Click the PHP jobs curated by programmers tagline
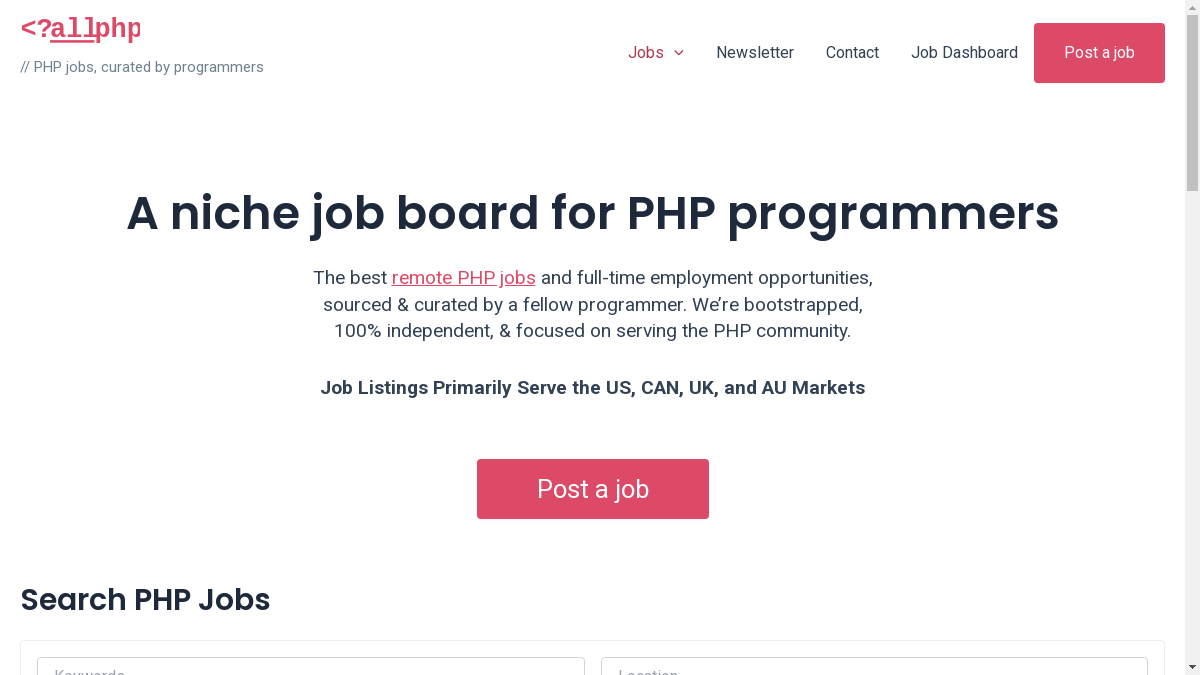This screenshot has height=675, width=1200. point(142,67)
